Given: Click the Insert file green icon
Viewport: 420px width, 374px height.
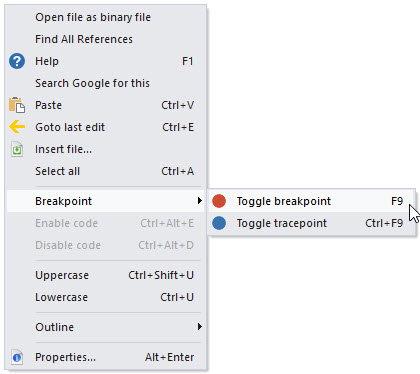Looking at the screenshot, I should coord(17,149).
